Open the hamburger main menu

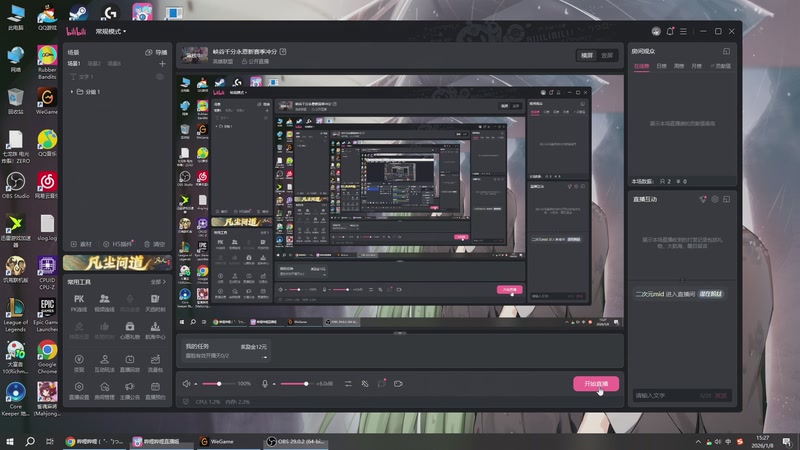(x=683, y=31)
